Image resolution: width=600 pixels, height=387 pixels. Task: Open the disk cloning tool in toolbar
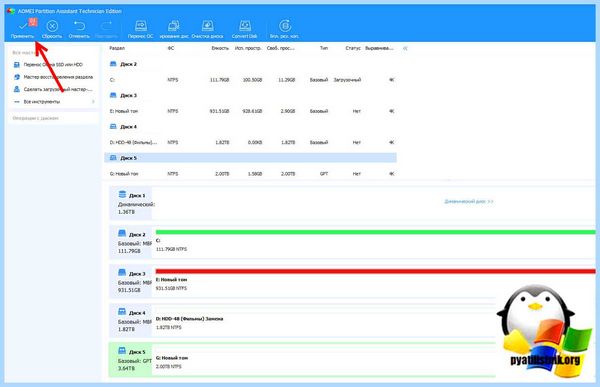174,29
